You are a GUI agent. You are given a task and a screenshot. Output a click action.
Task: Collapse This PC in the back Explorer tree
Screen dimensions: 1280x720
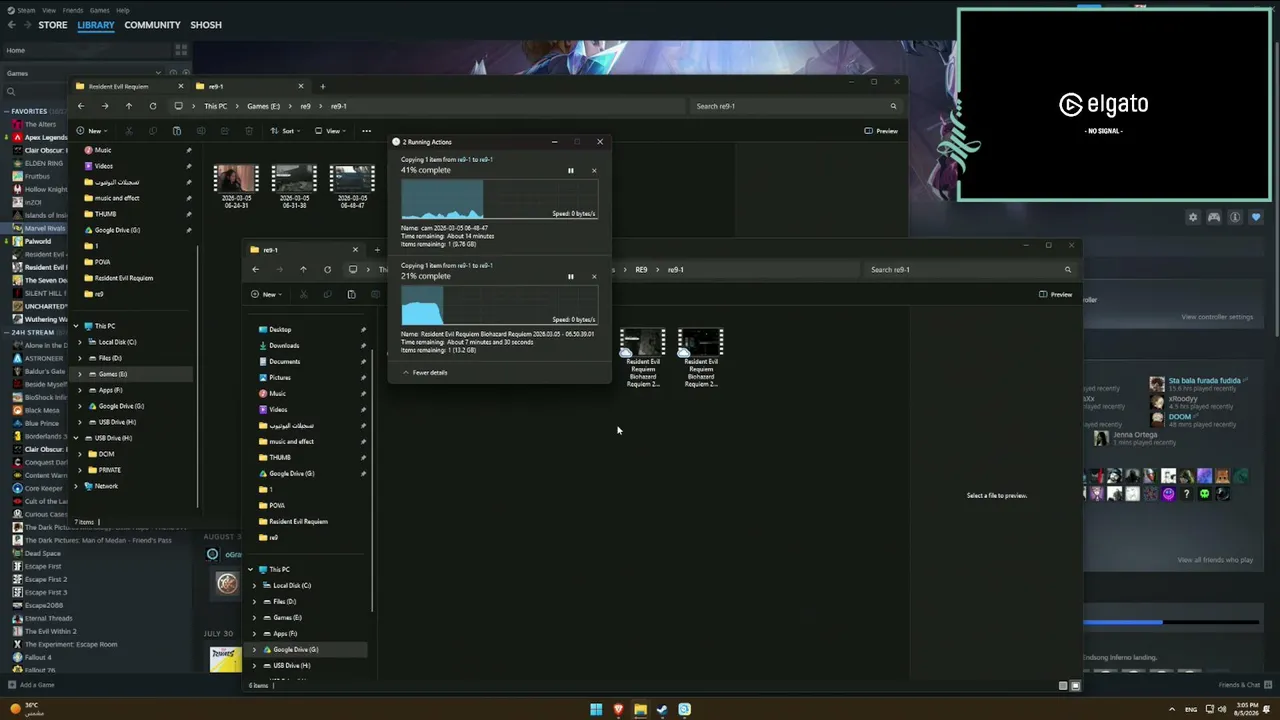[76, 326]
